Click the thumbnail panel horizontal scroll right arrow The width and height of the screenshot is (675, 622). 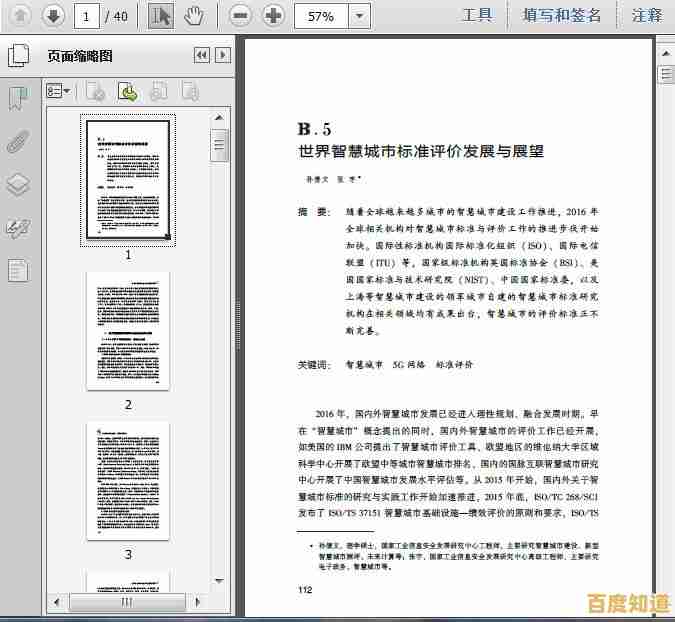(x=198, y=601)
